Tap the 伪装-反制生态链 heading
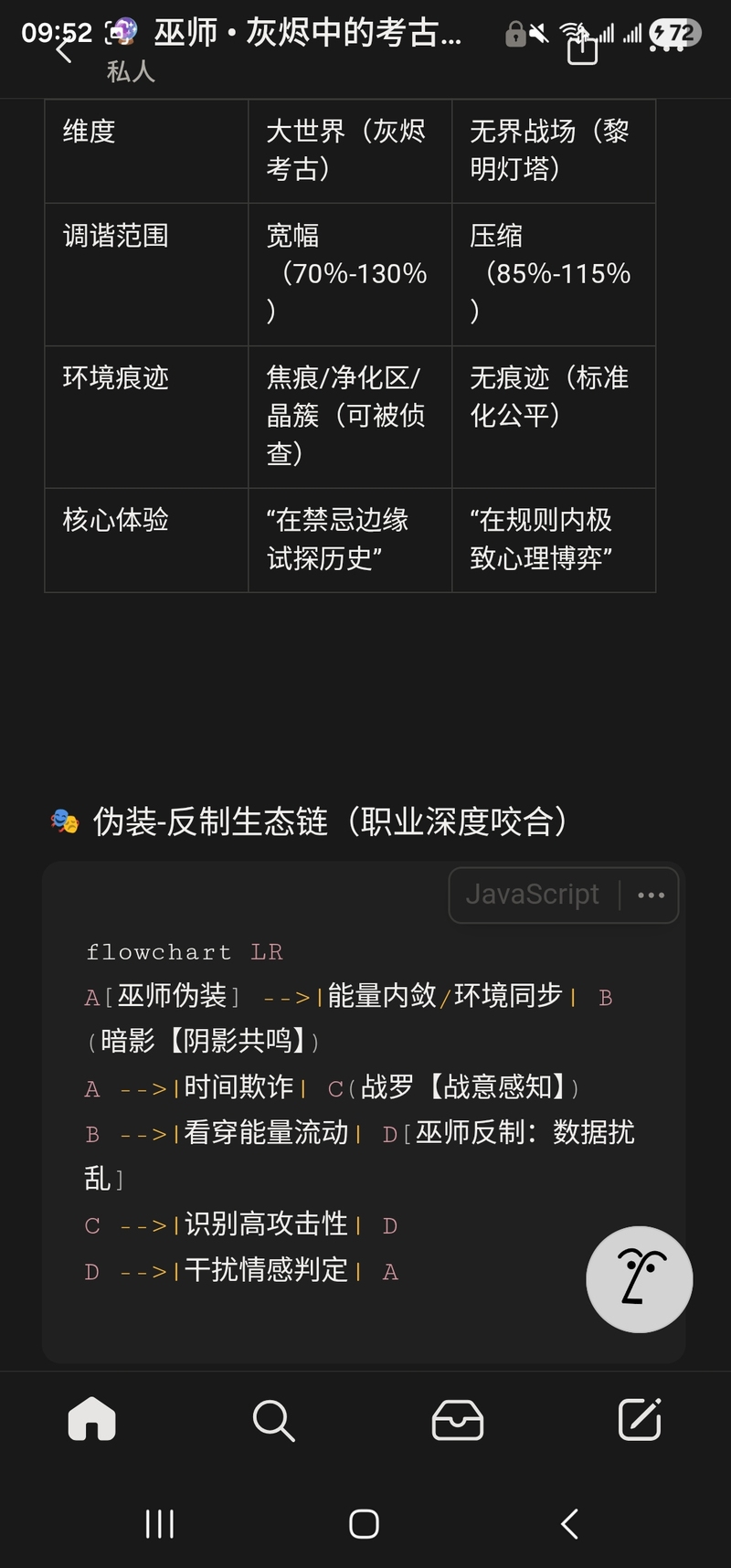 [329, 821]
